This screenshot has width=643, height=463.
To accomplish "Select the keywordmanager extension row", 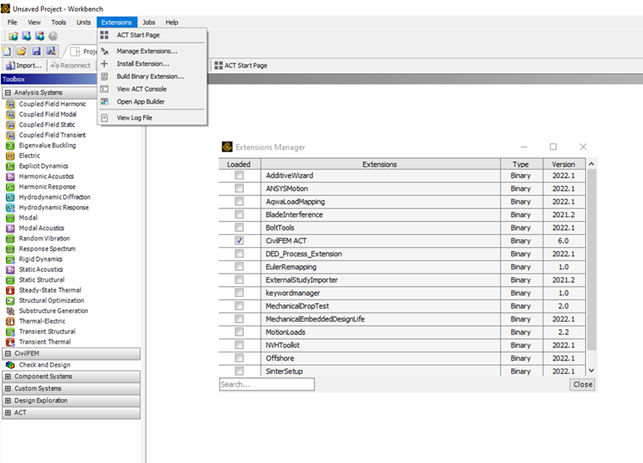I will (402, 293).
